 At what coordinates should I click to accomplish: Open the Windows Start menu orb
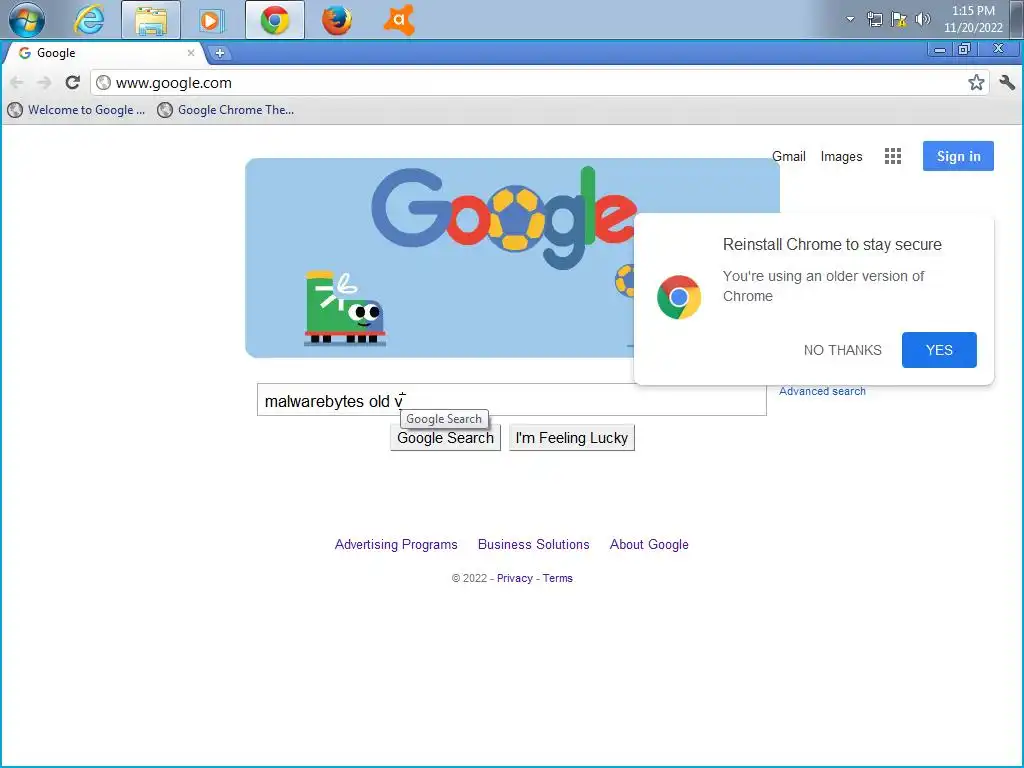click(26, 20)
